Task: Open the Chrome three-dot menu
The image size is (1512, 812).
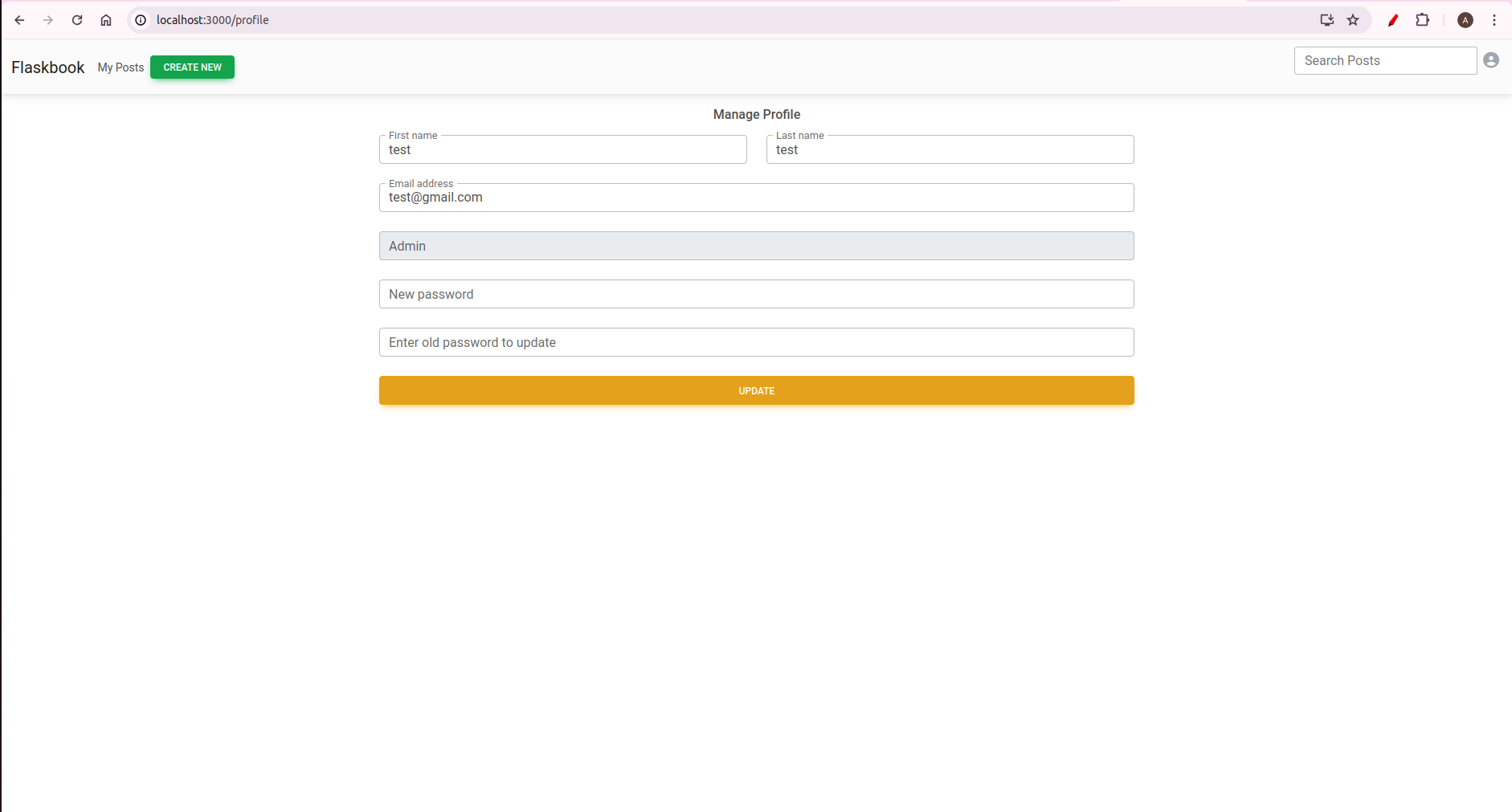Action: (1494, 20)
